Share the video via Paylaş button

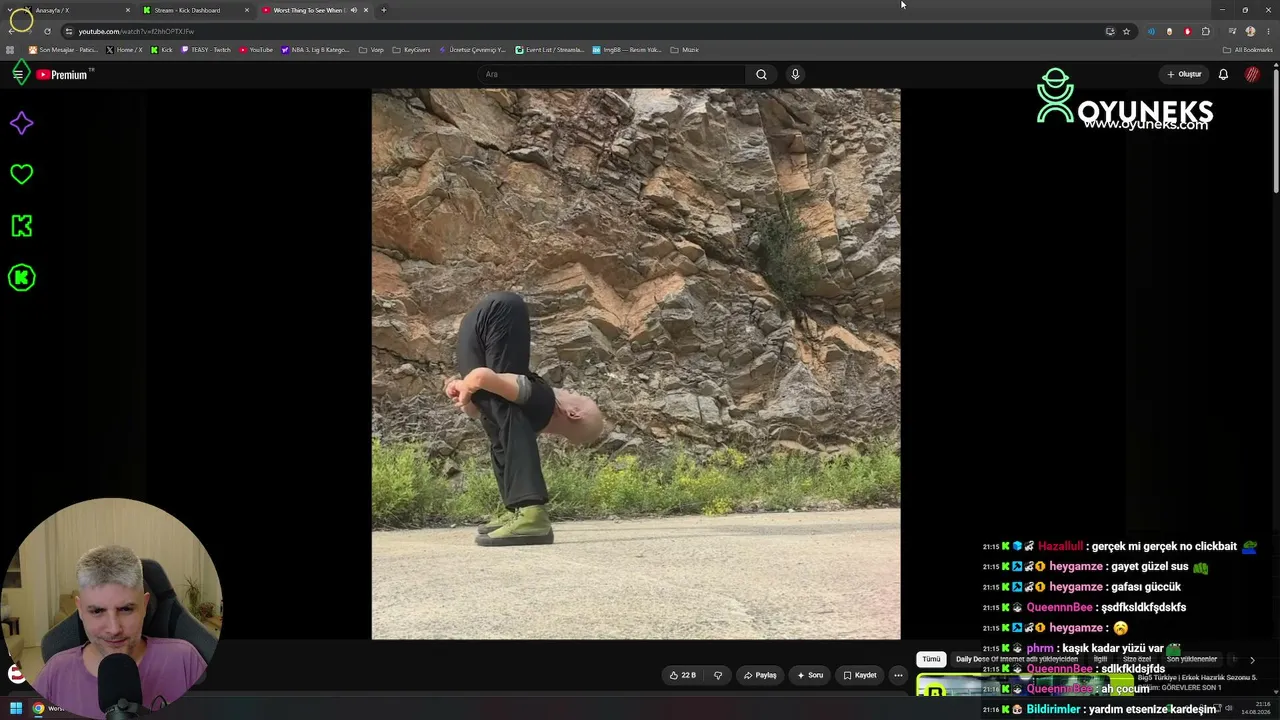[760, 675]
